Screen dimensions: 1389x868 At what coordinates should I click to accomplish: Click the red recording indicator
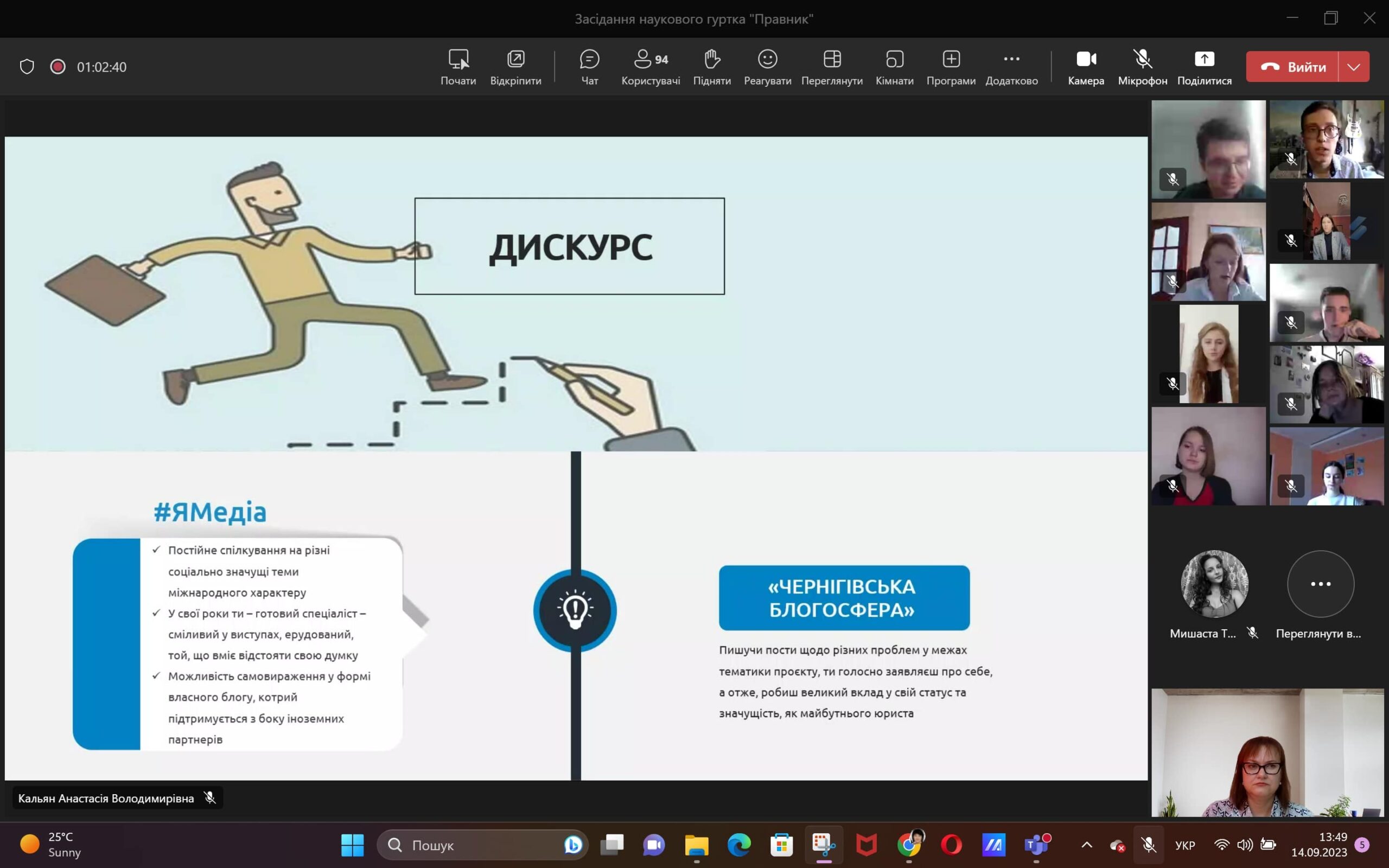tap(58, 67)
